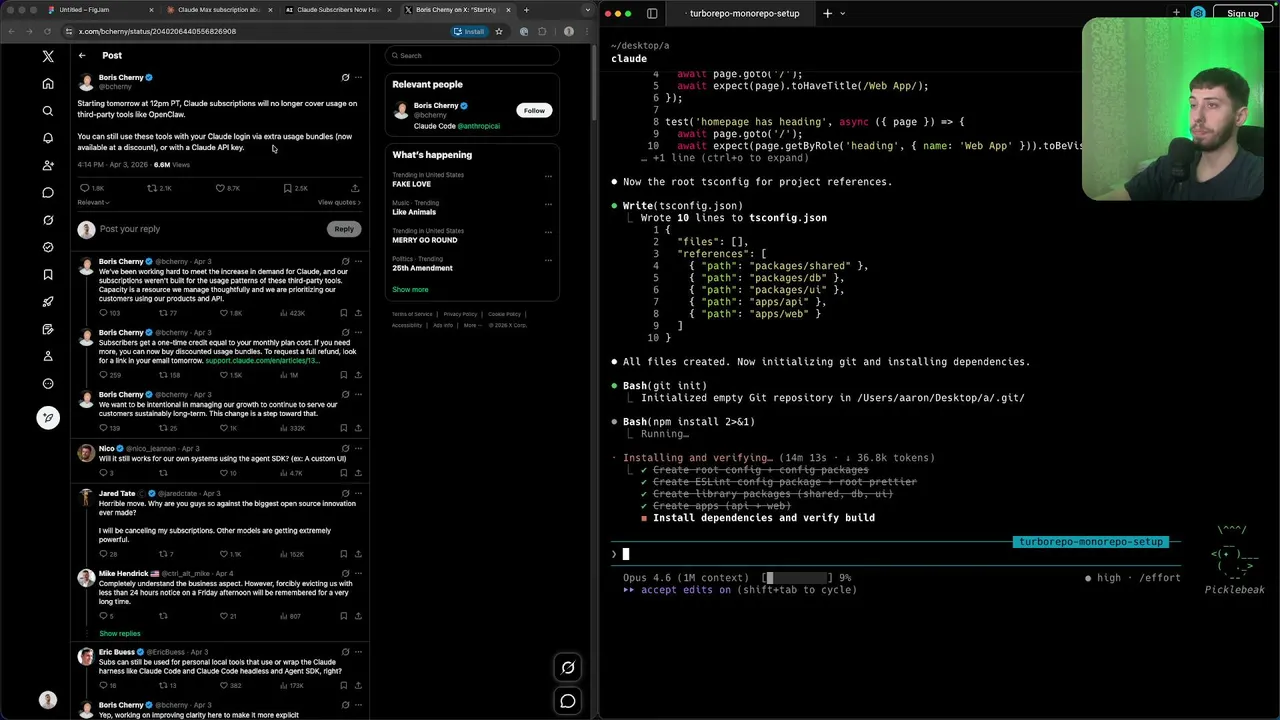Bookmark the main post showing 2.5K

287,188
